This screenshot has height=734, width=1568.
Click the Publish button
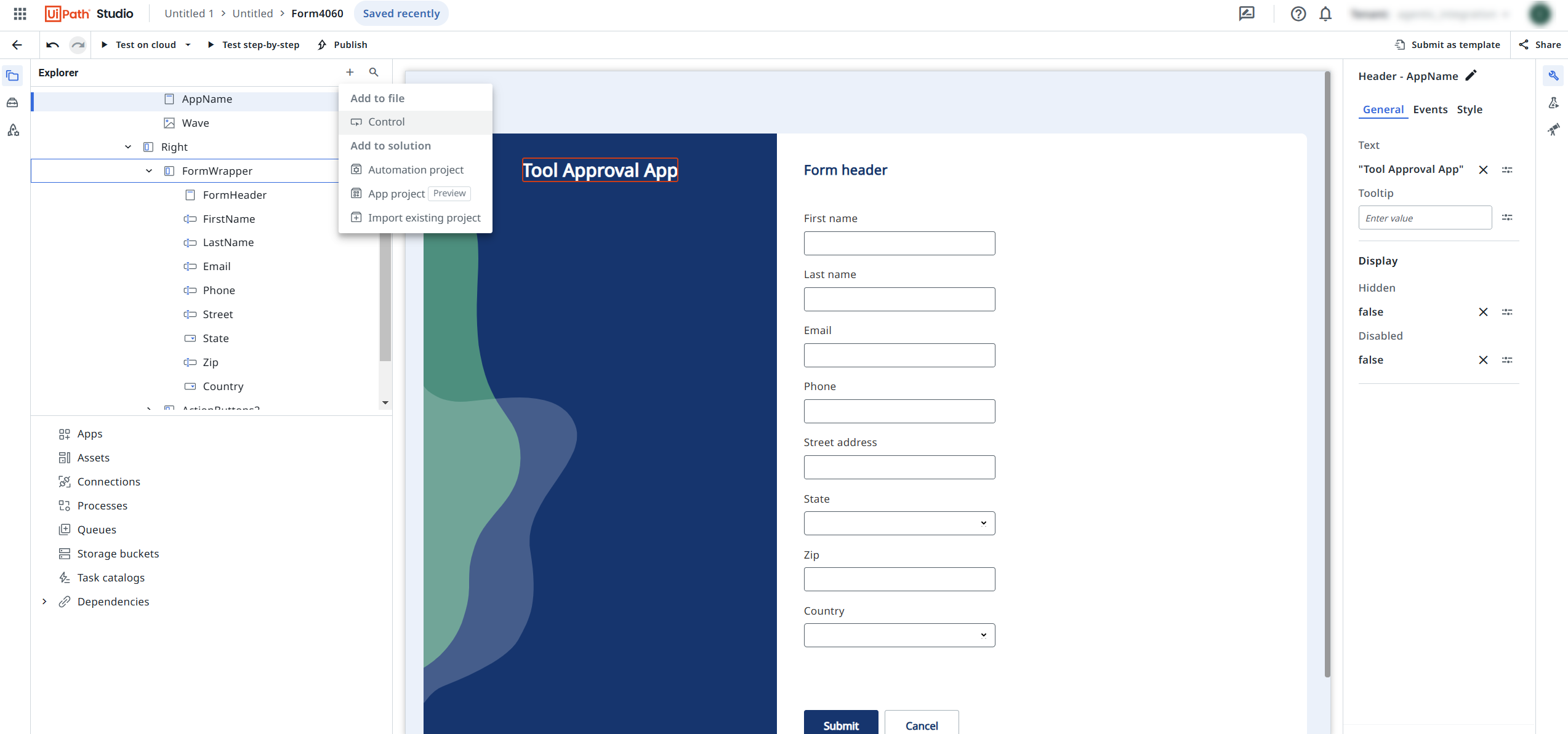[342, 45]
